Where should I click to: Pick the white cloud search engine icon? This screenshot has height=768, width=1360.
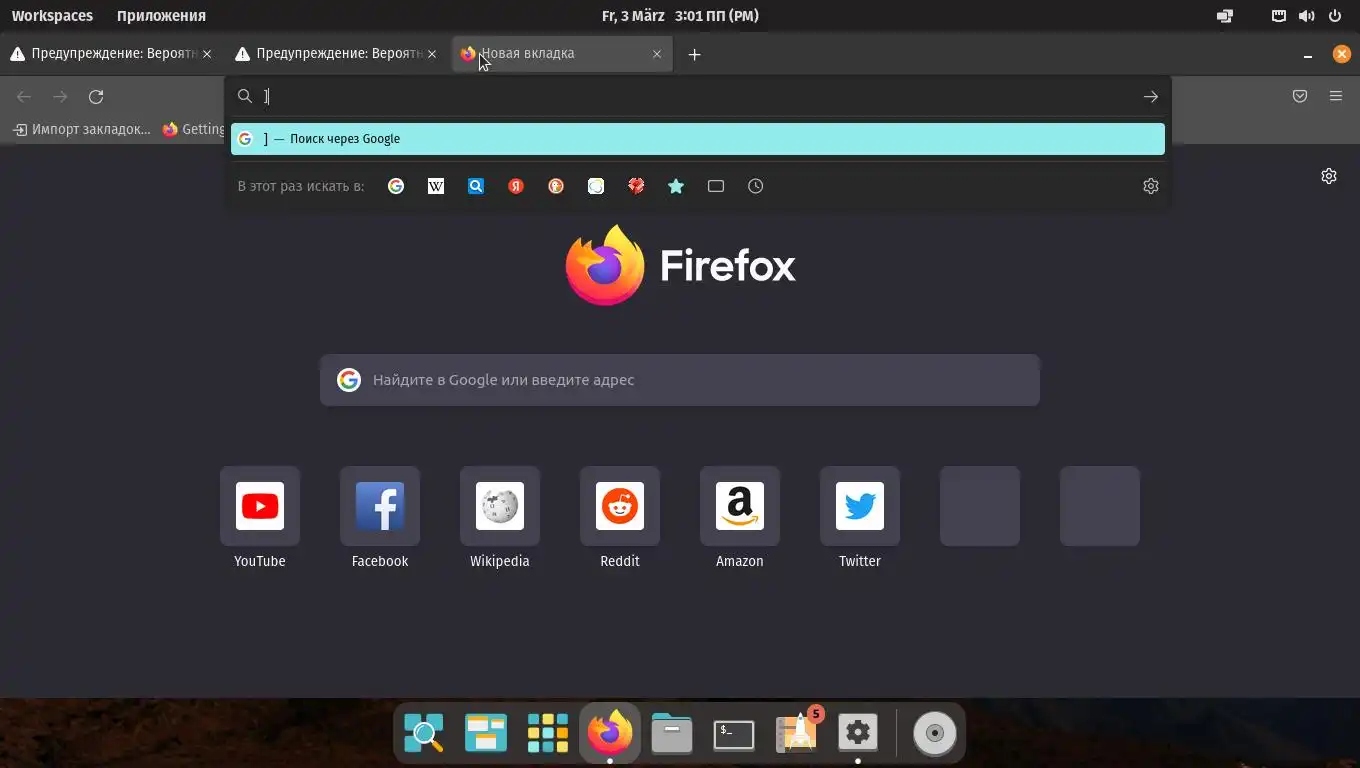tap(596, 186)
